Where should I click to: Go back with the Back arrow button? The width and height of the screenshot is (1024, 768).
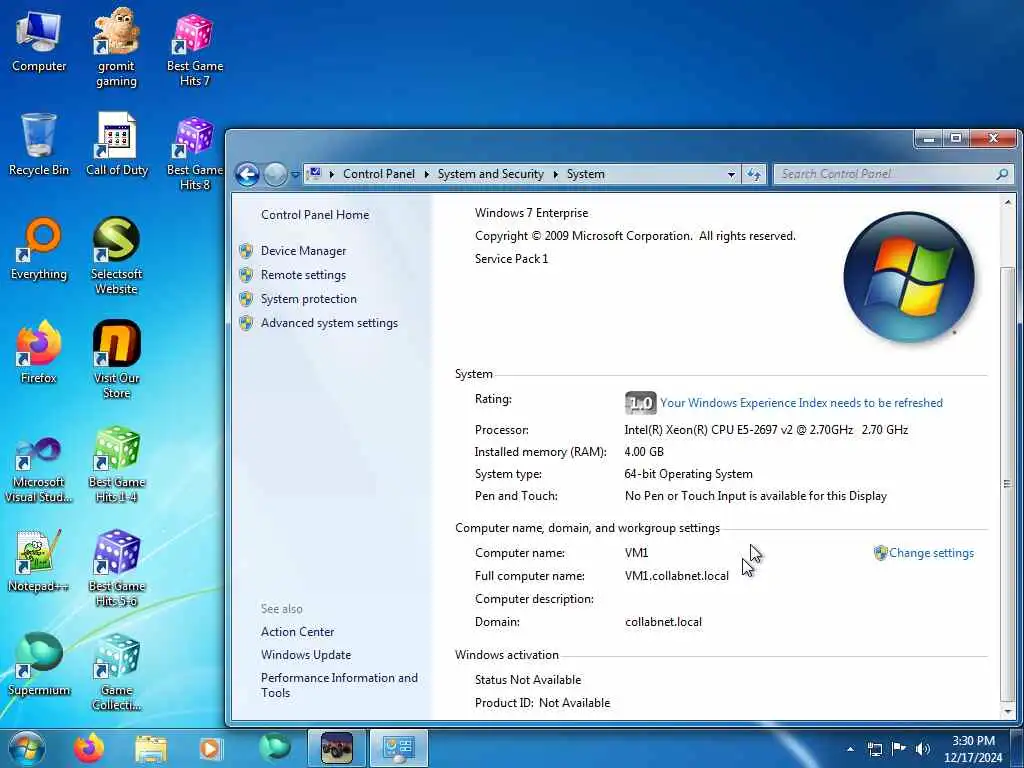[x=248, y=174]
